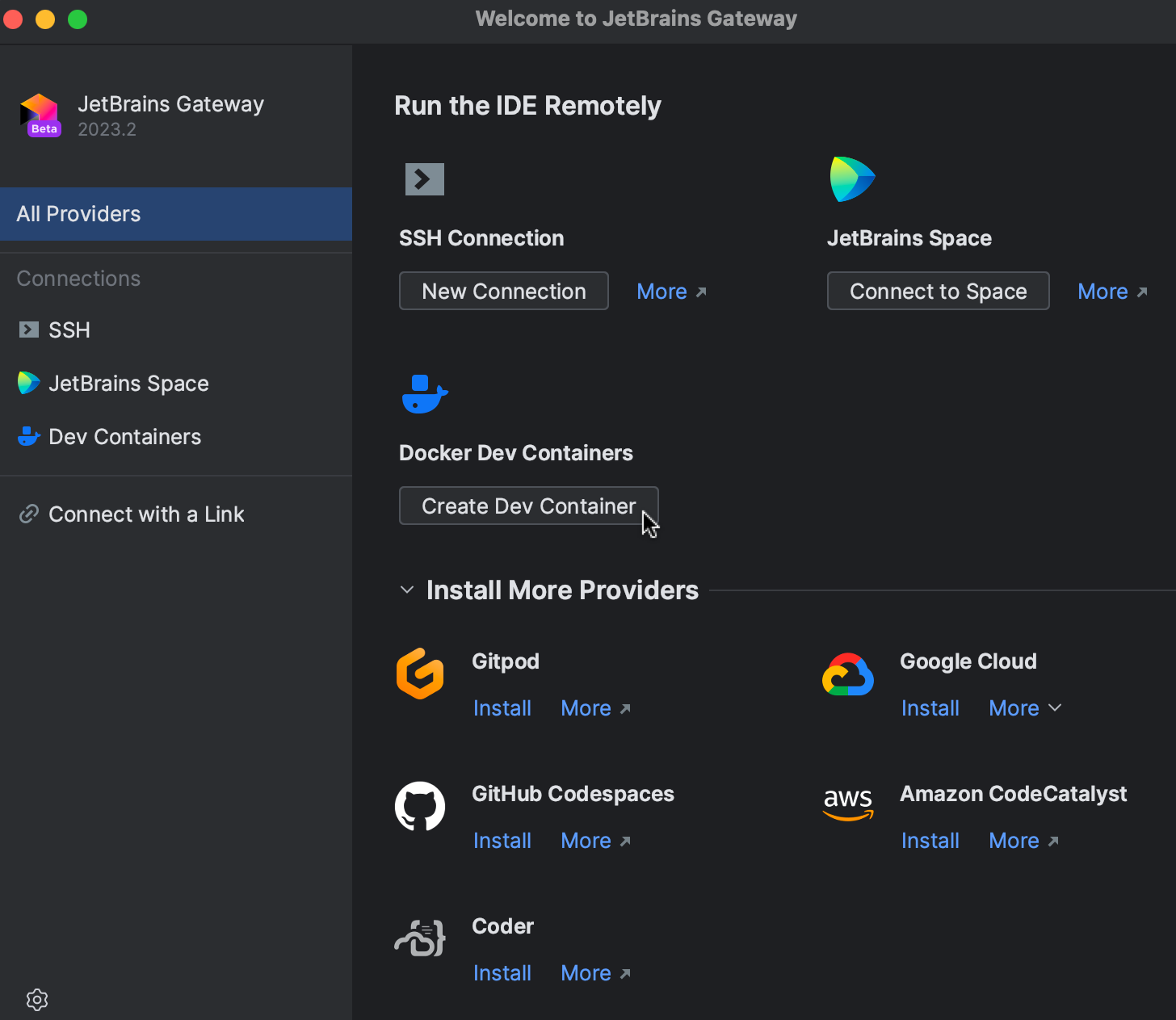Image resolution: width=1176 pixels, height=1020 pixels.
Task: Click the Dev Containers icon in the sidebar
Action: pos(28,436)
